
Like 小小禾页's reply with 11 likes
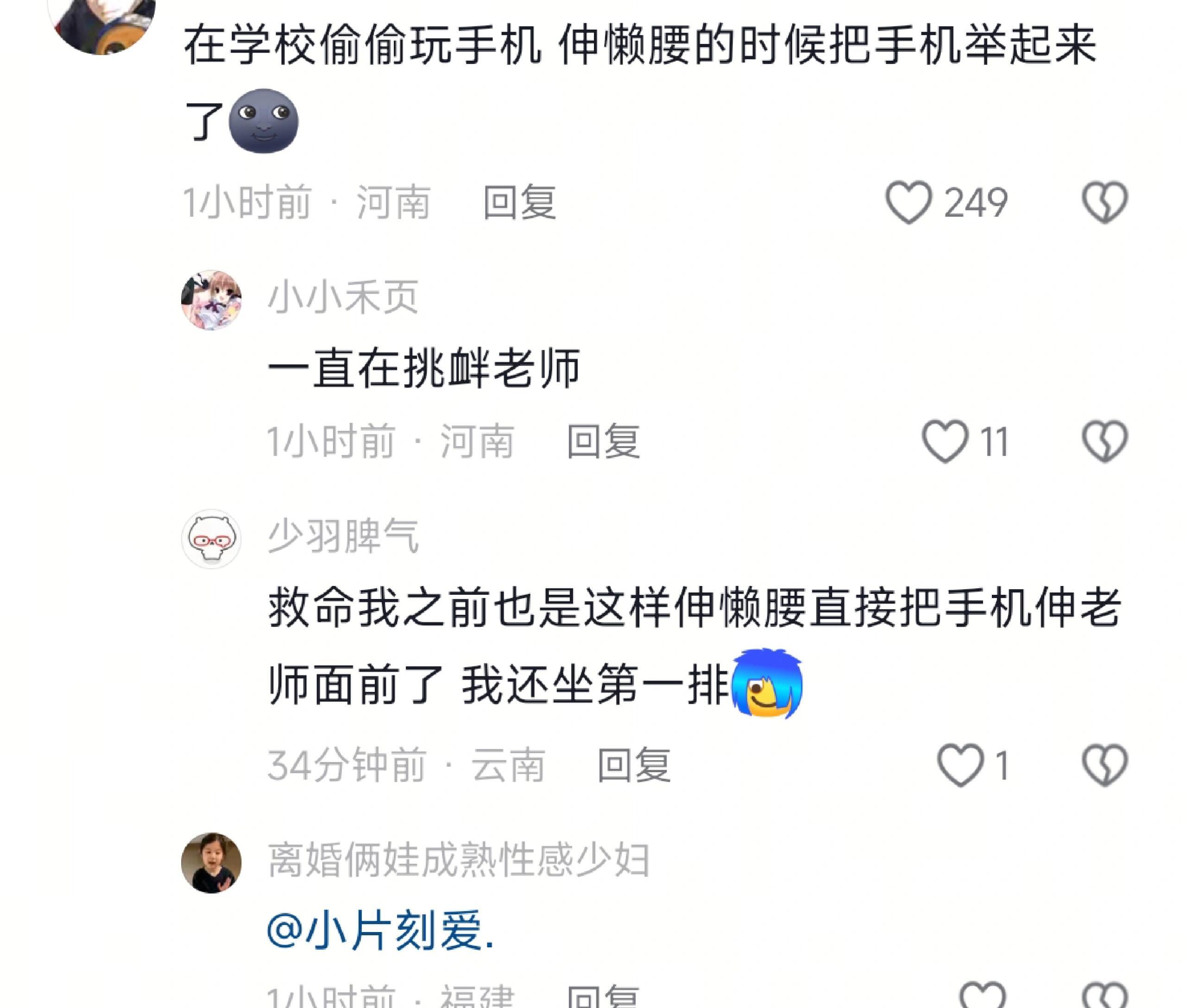pos(945,441)
